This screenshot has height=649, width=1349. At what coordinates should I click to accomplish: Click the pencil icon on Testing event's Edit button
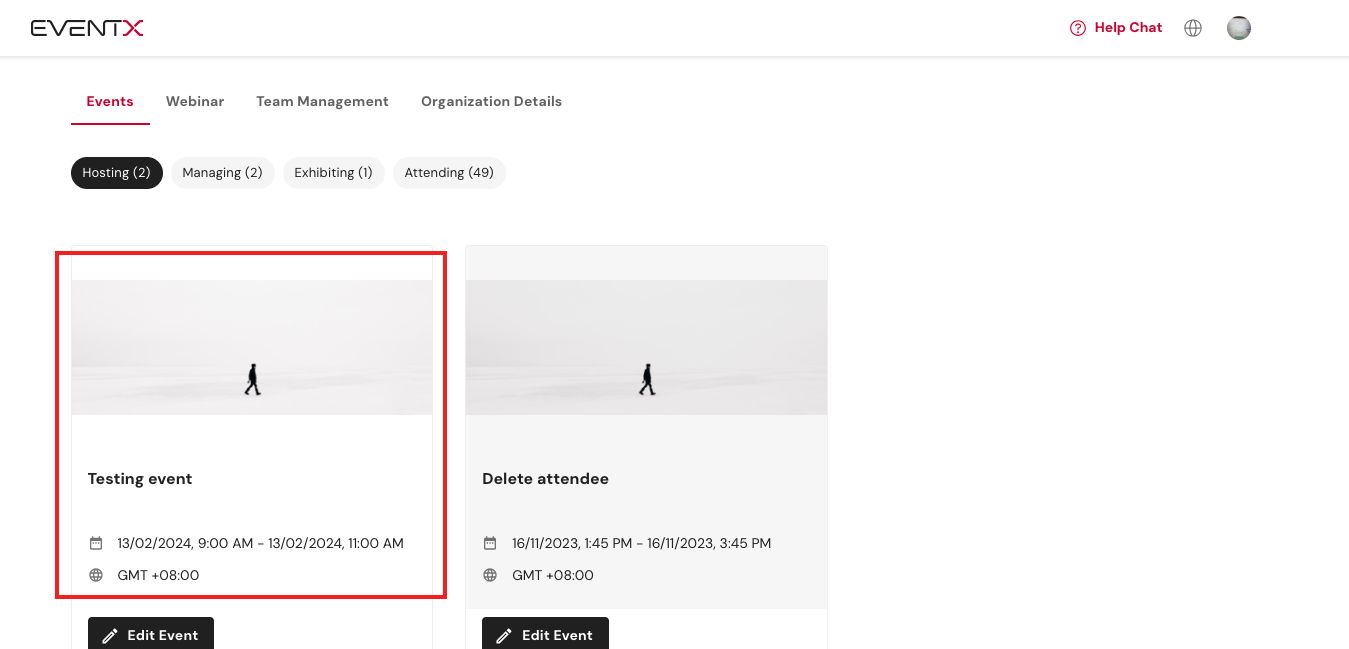[110, 635]
